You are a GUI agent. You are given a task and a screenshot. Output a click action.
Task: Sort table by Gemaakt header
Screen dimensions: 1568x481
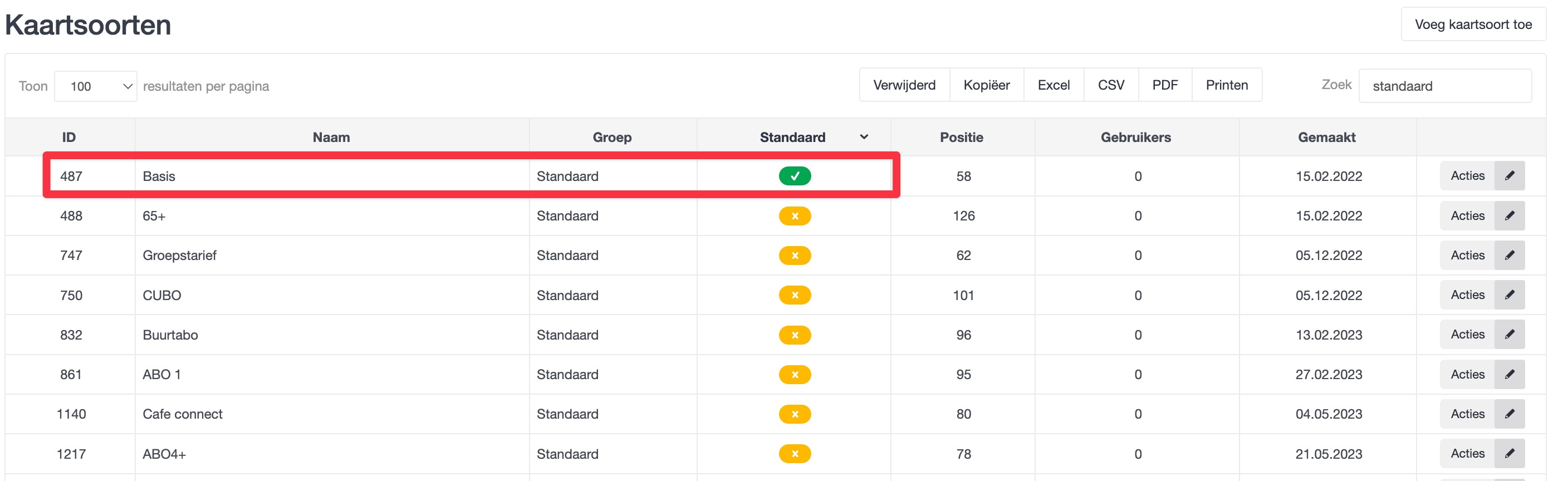1327,137
